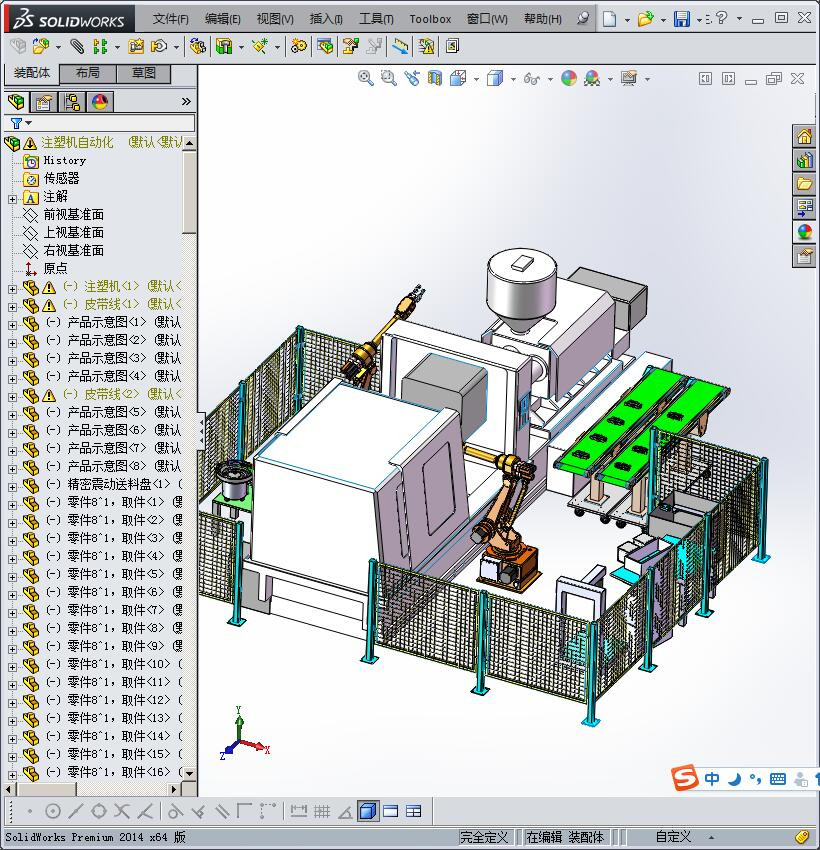Expand the 精密震动送料盘<1> node
Screen dimensions: 820x850
(x=12, y=487)
